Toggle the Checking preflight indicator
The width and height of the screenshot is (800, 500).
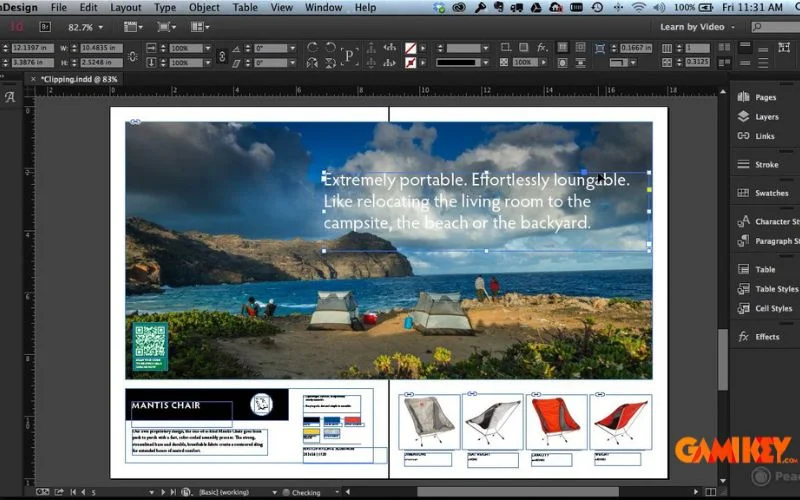[x=301, y=492]
